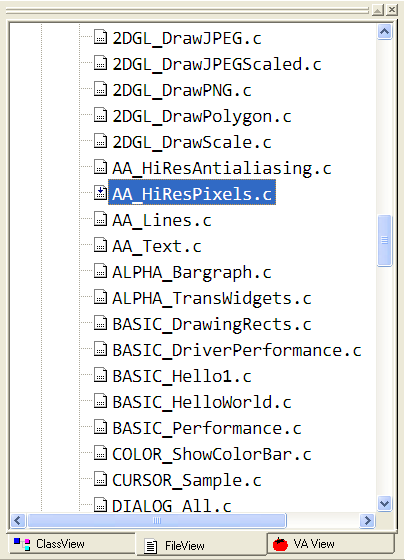The width and height of the screenshot is (405, 560).
Task: Click the vertical scrollbar thumb
Action: coord(385,240)
